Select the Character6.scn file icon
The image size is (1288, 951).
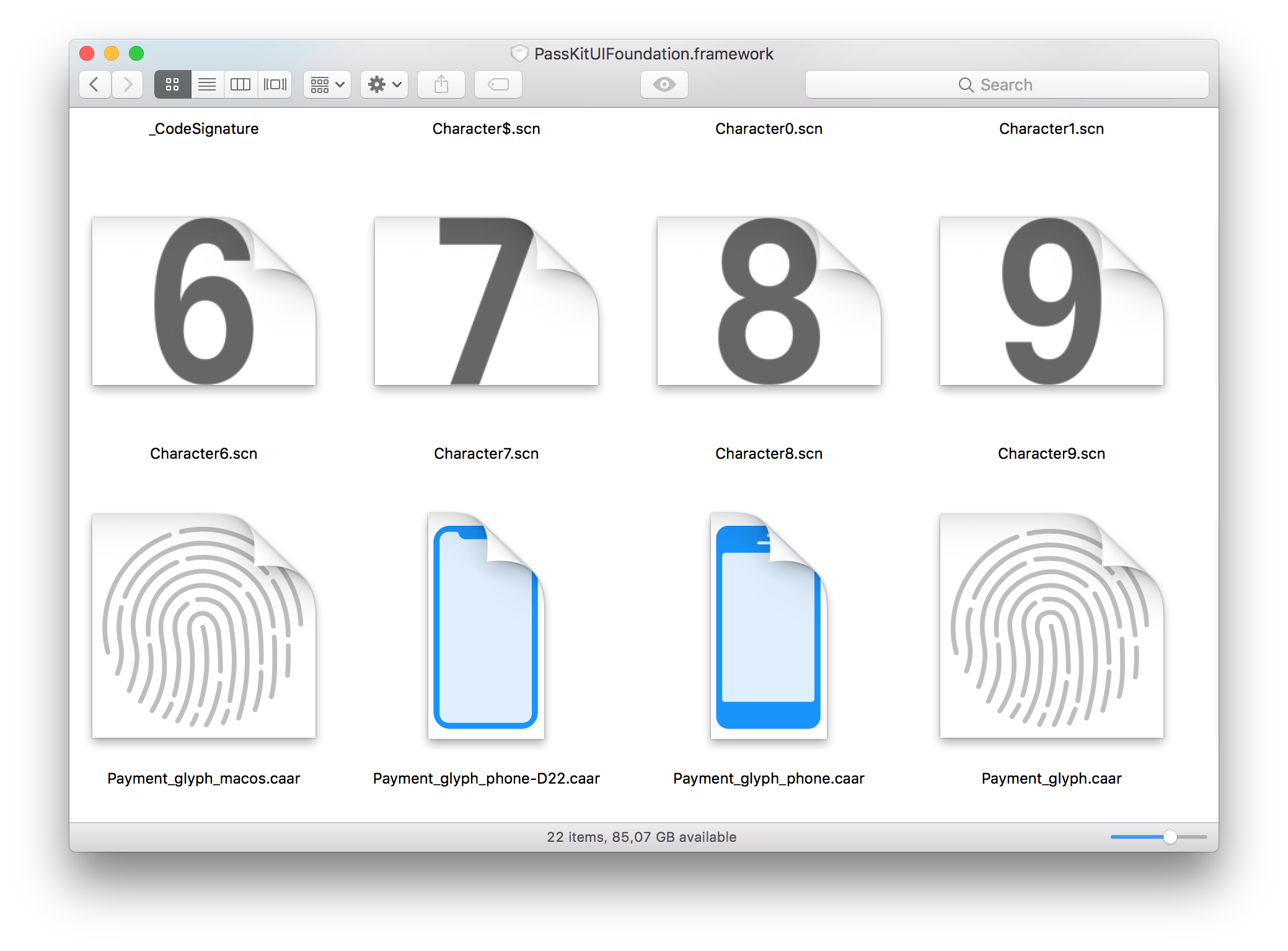203,301
